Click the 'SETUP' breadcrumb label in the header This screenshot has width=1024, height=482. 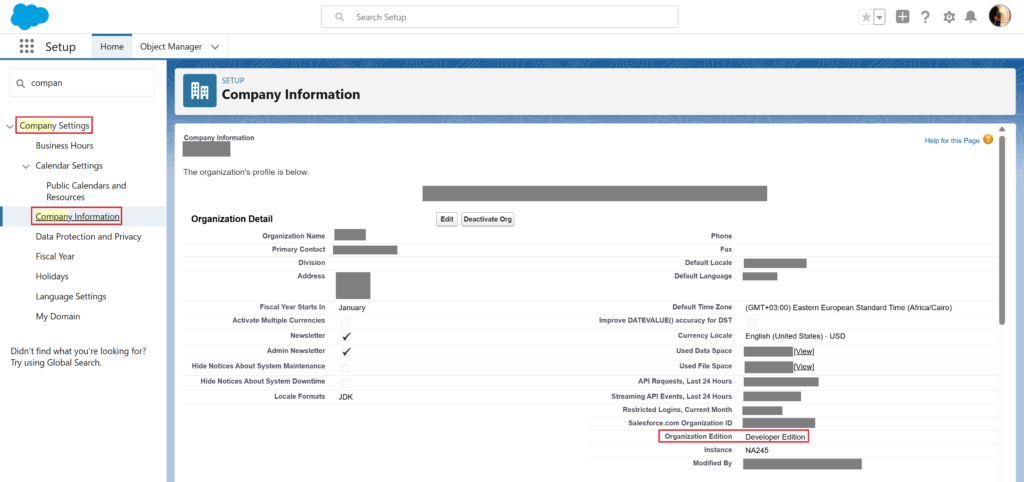click(233, 80)
